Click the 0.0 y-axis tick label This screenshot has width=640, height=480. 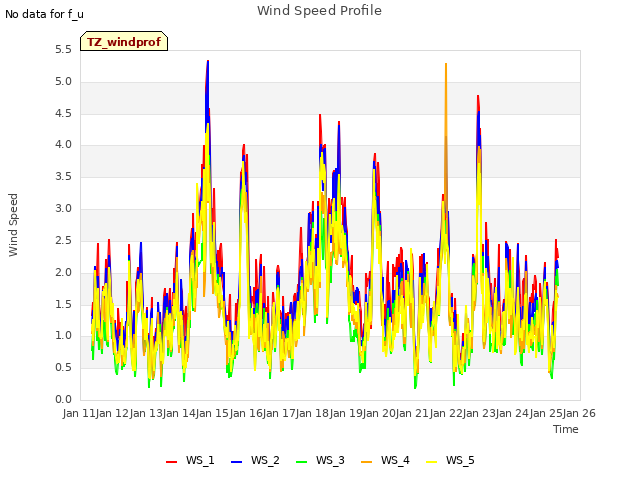[x=63, y=399]
